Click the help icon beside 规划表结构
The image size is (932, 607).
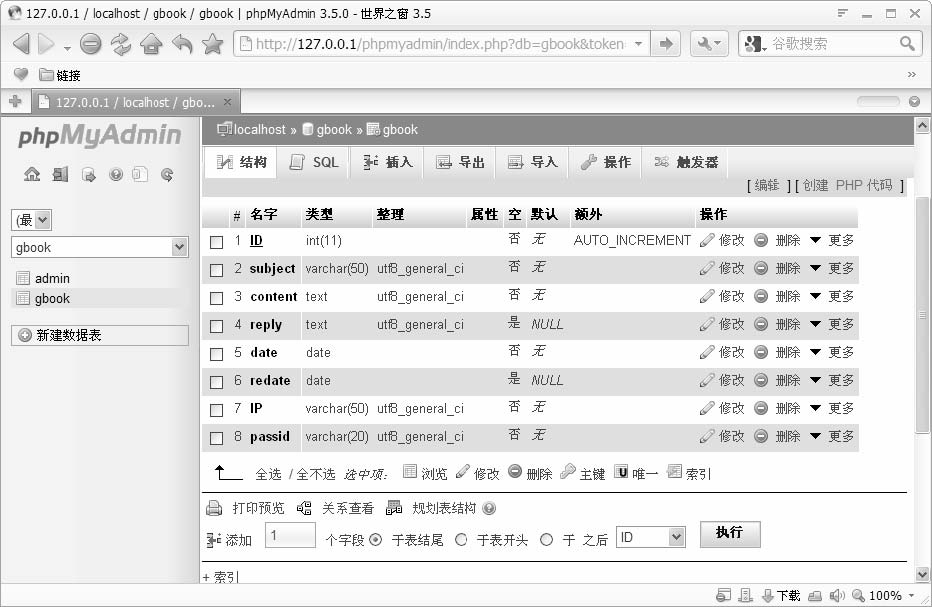pos(489,508)
